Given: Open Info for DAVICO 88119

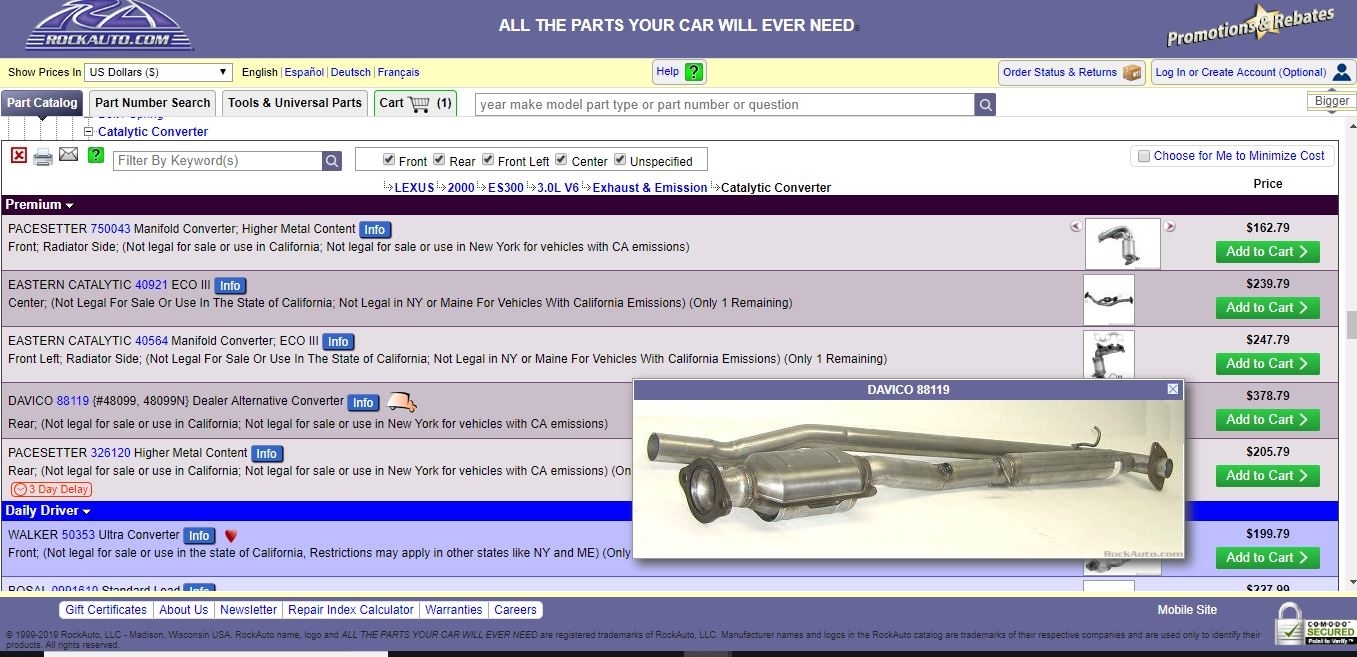Looking at the screenshot, I should coord(362,403).
